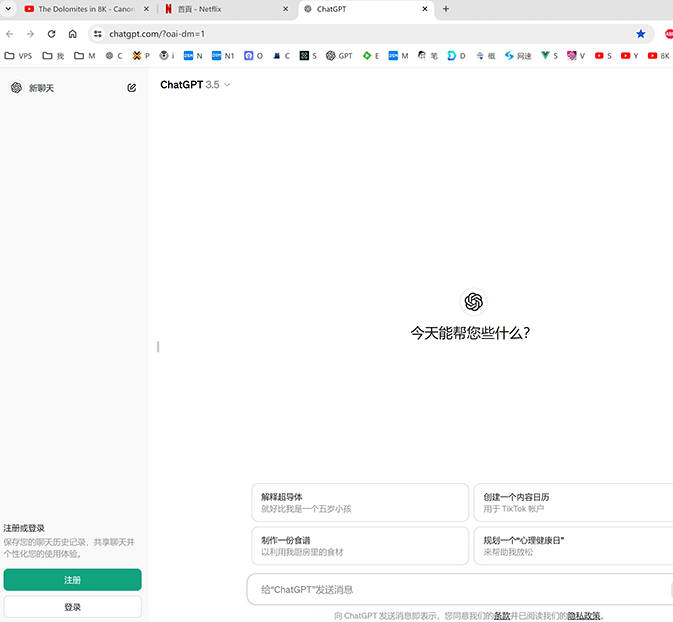The width and height of the screenshot is (673, 622).
Task: Select the ChatGPT browser tab
Action: [366, 9]
